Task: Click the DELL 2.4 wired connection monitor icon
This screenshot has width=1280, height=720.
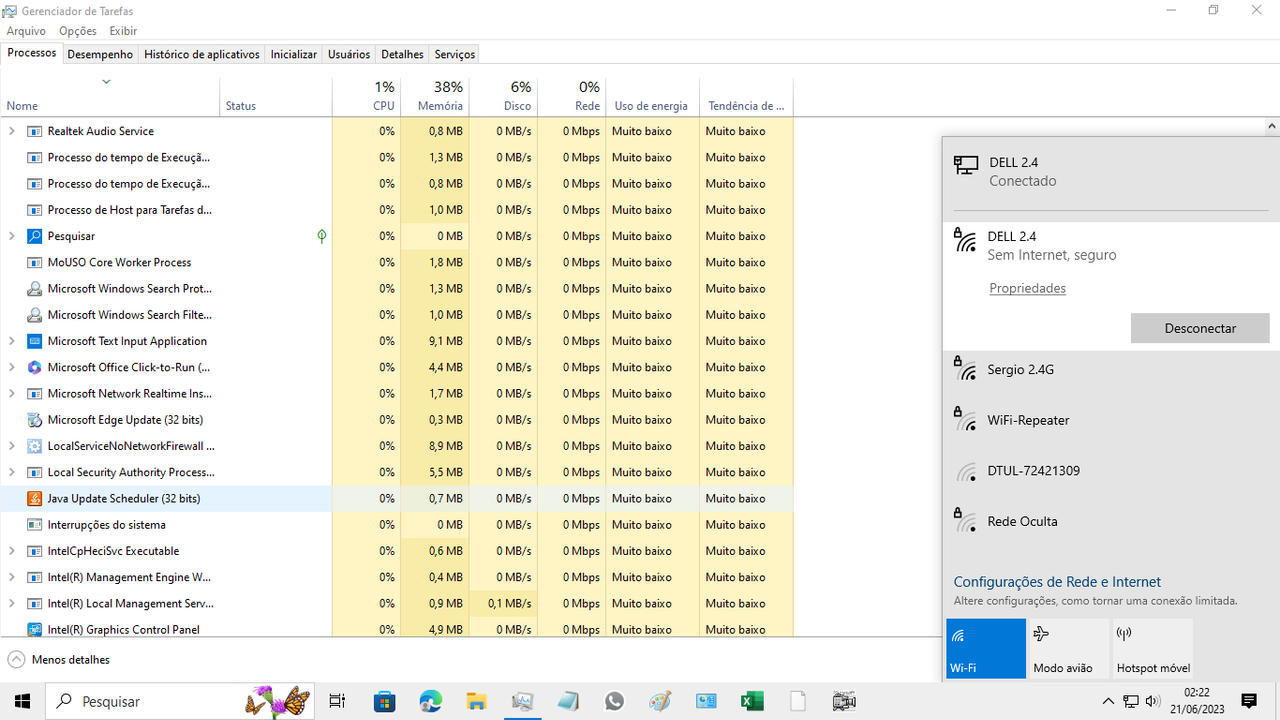Action: 966,166
